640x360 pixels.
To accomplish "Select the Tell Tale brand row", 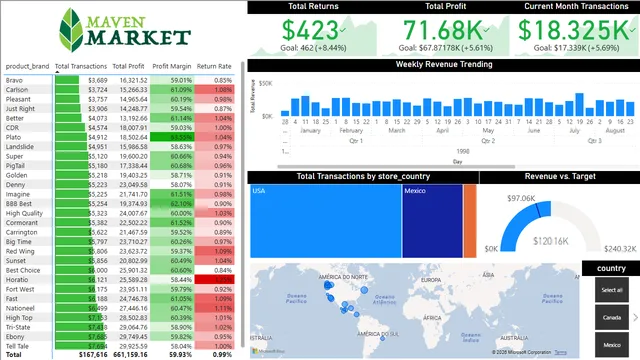I will click(120, 346).
